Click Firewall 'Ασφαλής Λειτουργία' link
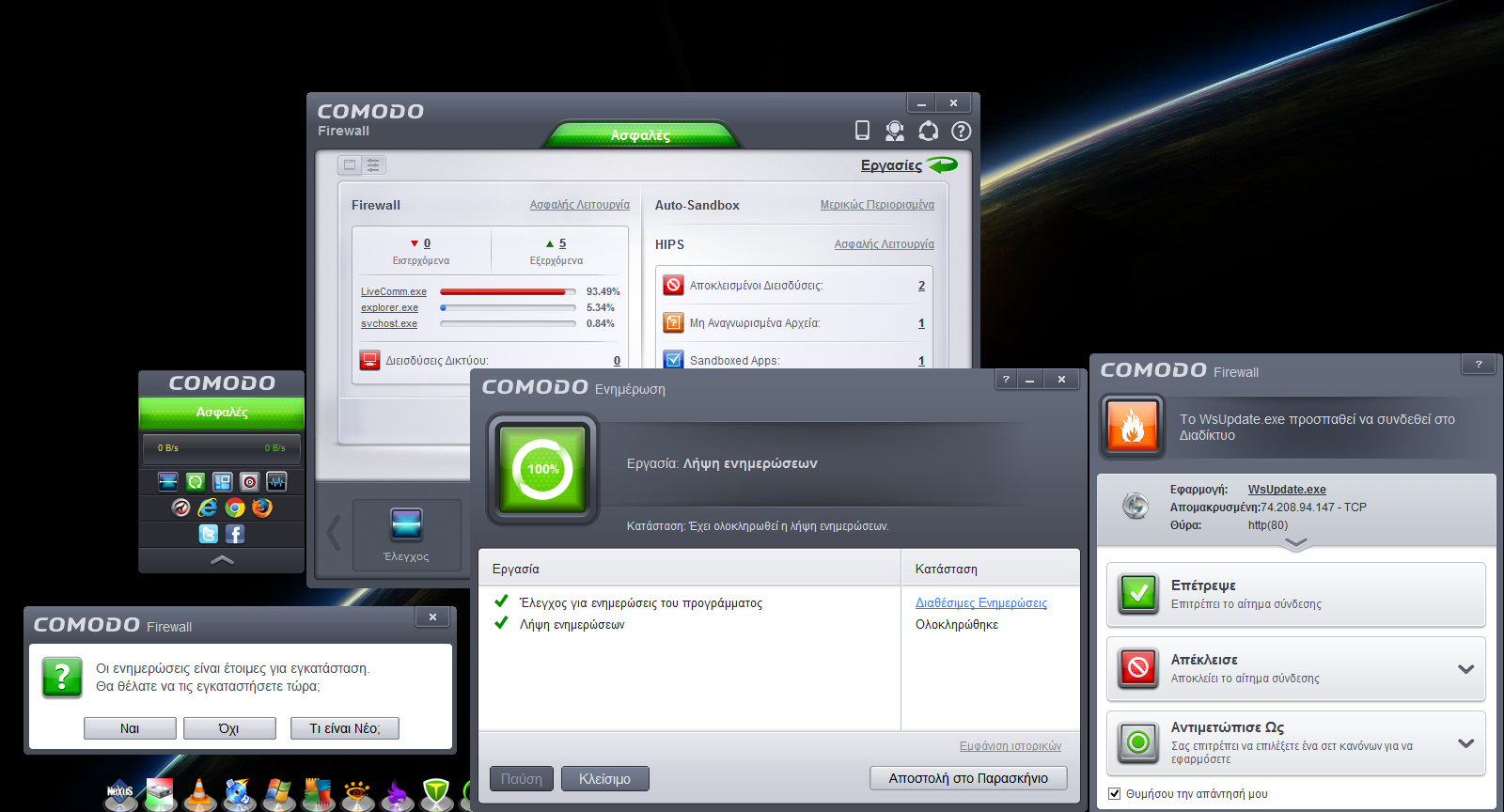 coord(580,205)
